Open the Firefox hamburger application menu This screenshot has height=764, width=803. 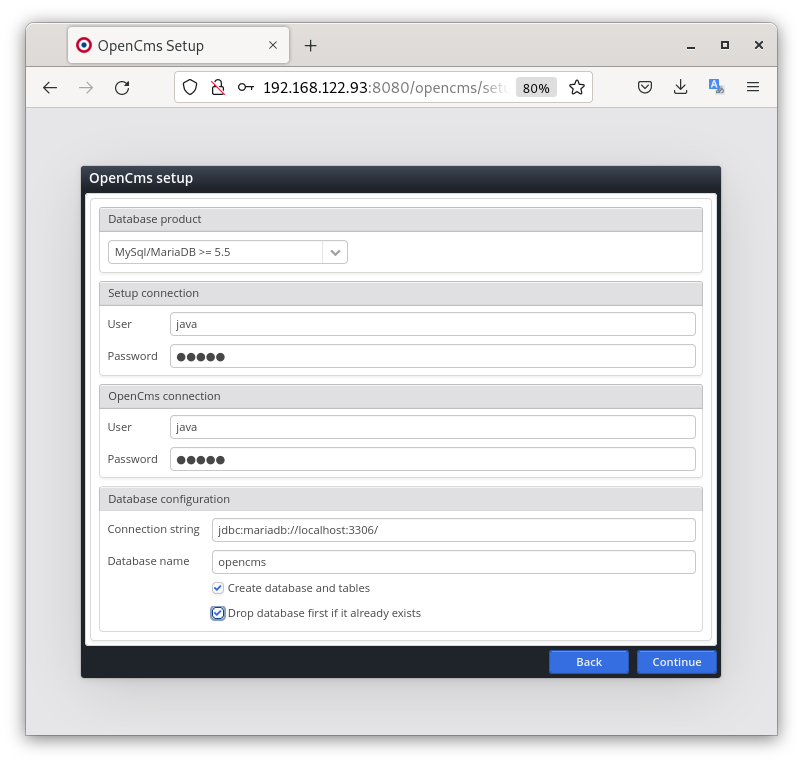click(x=753, y=87)
